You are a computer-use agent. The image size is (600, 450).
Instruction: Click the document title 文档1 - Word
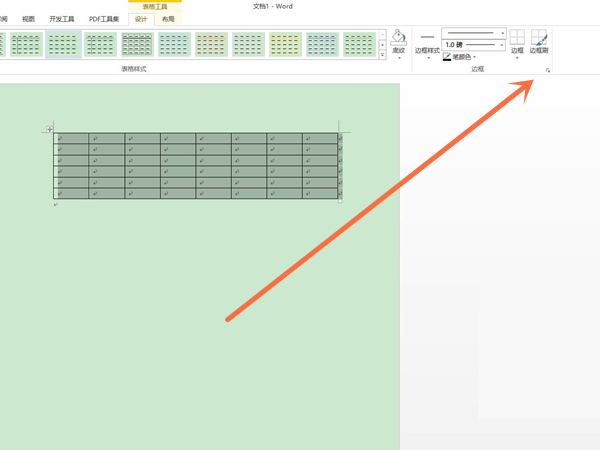[273, 7]
